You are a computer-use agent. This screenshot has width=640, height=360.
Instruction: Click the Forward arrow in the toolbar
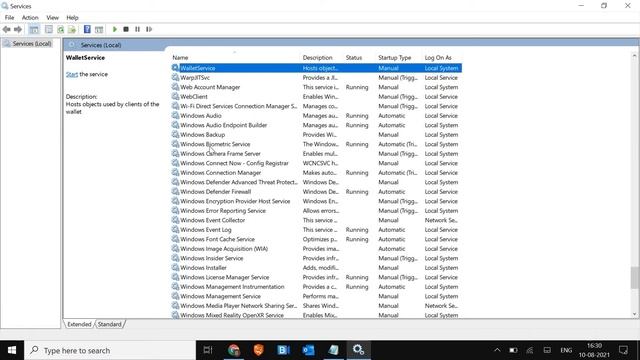(18, 29)
